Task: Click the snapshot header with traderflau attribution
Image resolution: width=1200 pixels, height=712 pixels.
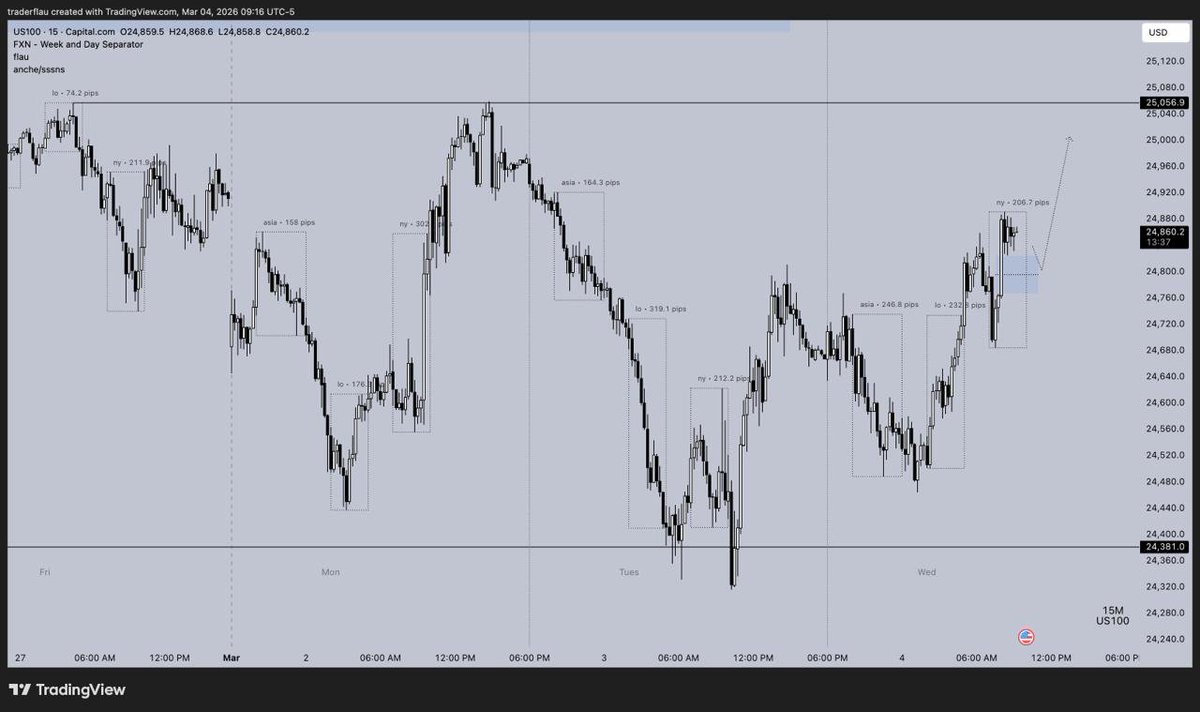Action: point(152,12)
